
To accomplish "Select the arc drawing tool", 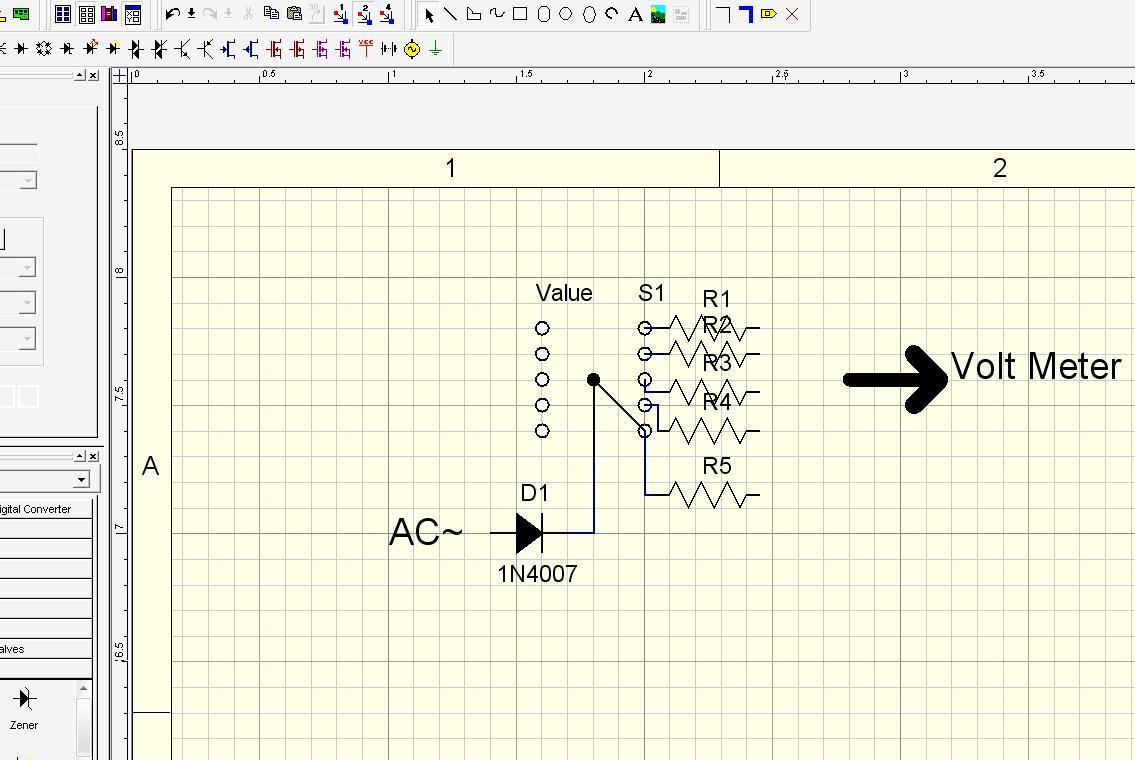I will point(612,14).
